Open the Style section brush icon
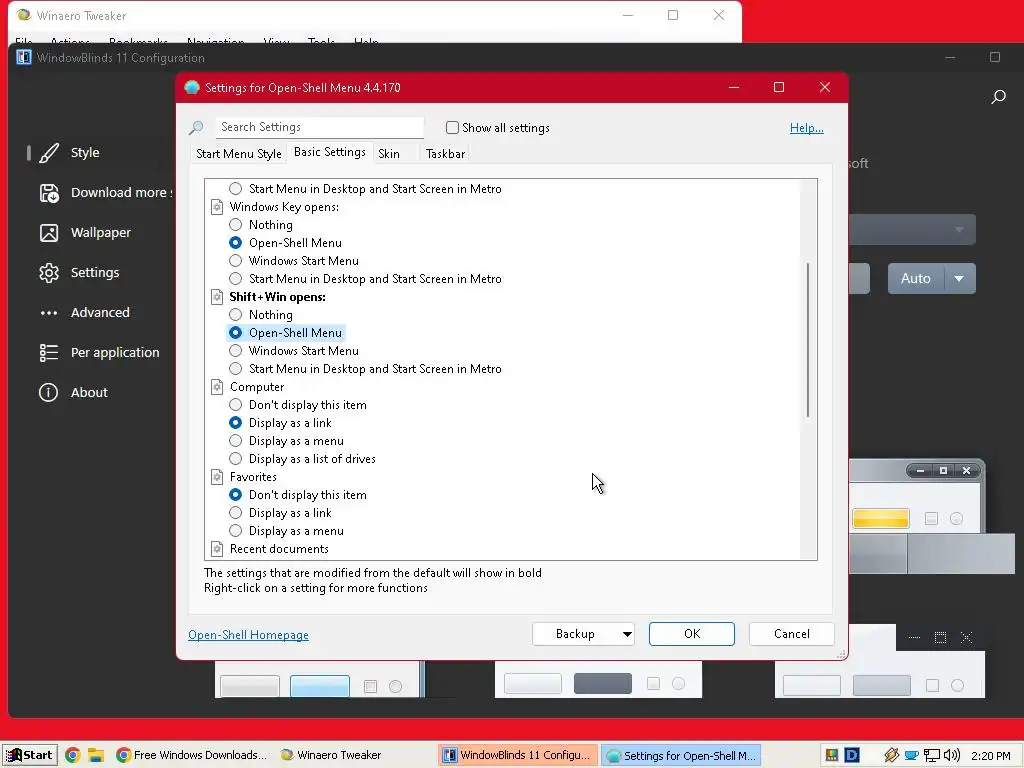The height and width of the screenshot is (768, 1024). click(48, 153)
